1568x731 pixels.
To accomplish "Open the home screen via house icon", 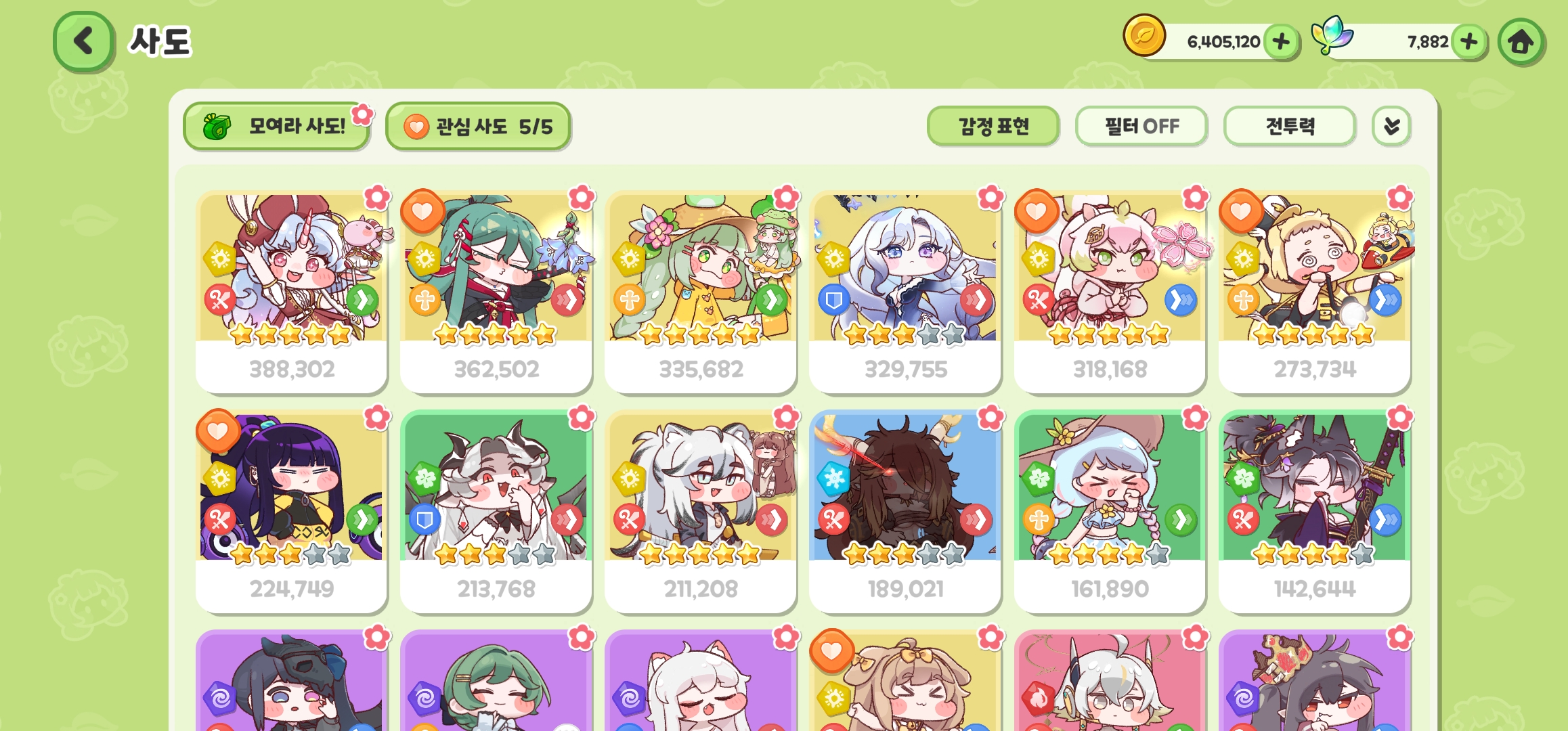I will pos(1521,42).
